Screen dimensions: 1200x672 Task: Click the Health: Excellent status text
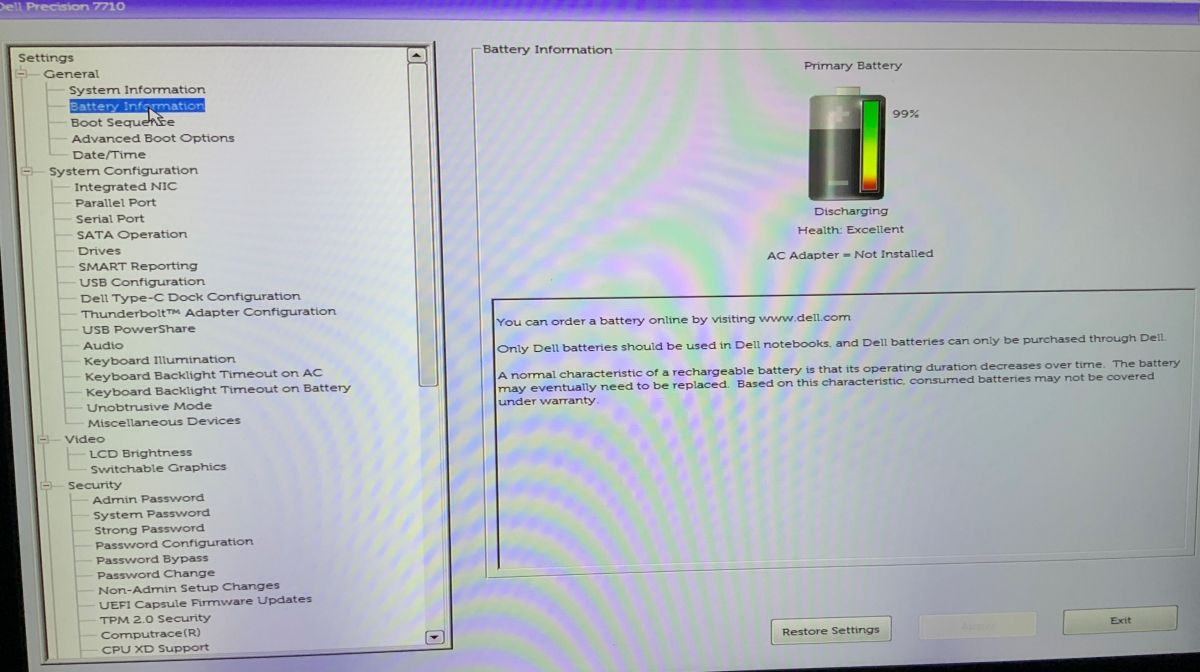[x=851, y=230]
